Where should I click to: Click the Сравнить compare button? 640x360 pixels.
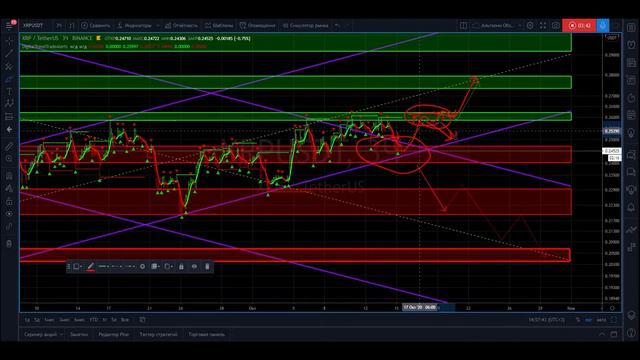96,25
